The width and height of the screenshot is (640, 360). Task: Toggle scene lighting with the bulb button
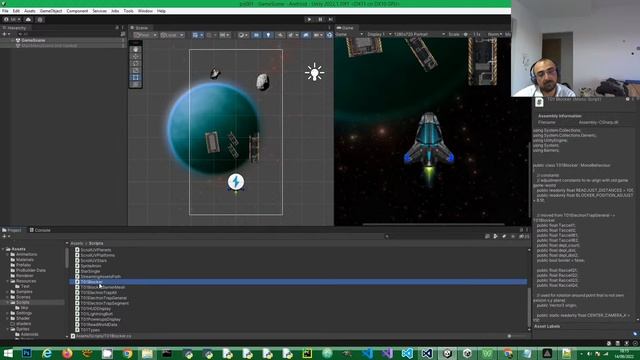(x=268, y=35)
